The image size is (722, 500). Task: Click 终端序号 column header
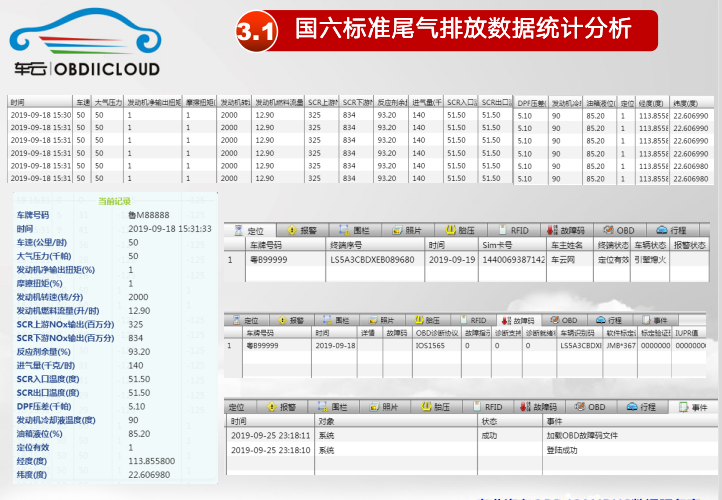(x=375, y=245)
